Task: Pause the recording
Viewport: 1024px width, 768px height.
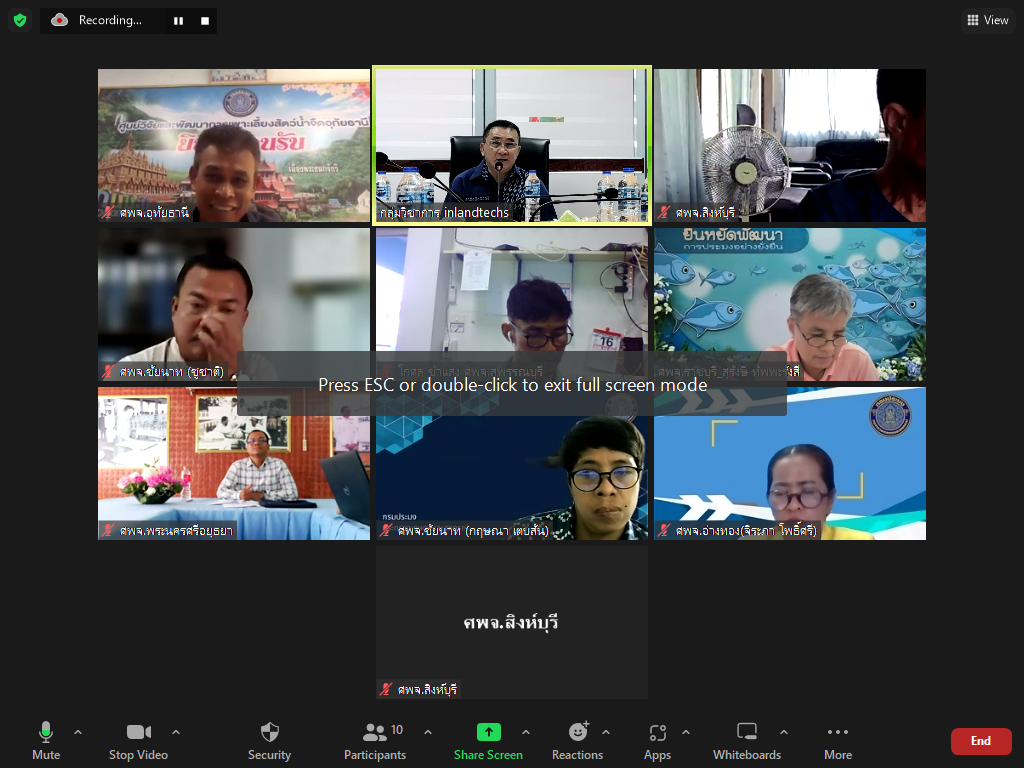Action: [178, 21]
